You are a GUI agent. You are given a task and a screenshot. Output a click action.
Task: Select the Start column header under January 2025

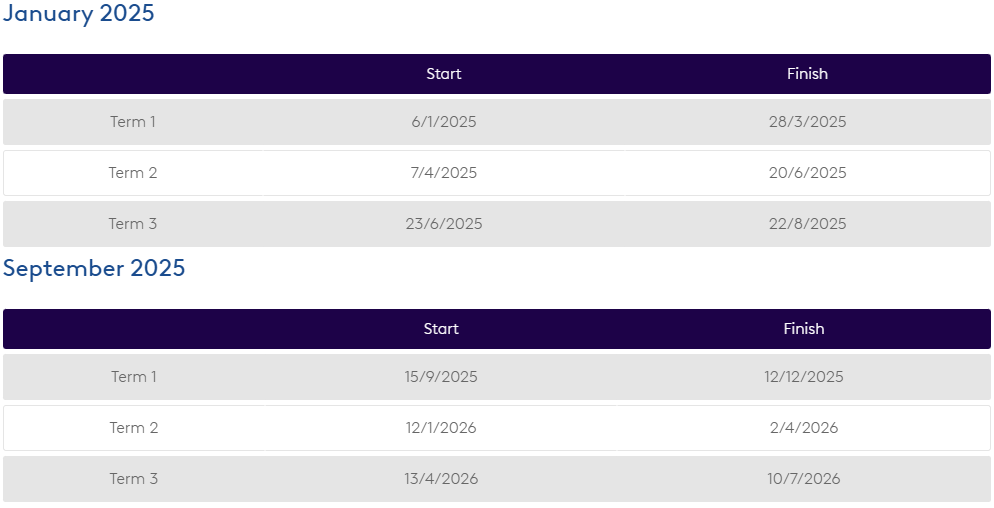coord(444,74)
